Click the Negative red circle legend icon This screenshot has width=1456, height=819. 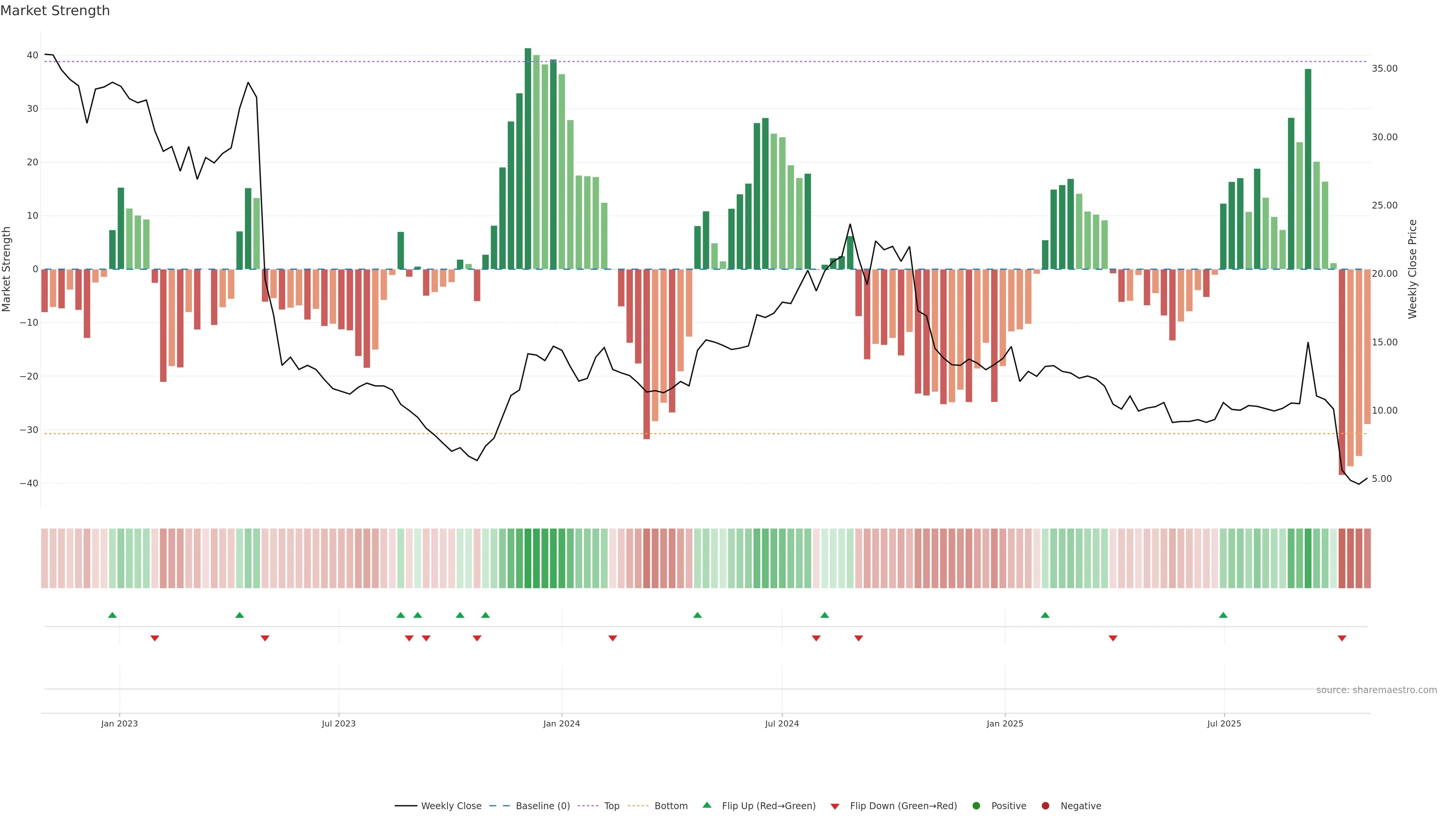click(1045, 806)
